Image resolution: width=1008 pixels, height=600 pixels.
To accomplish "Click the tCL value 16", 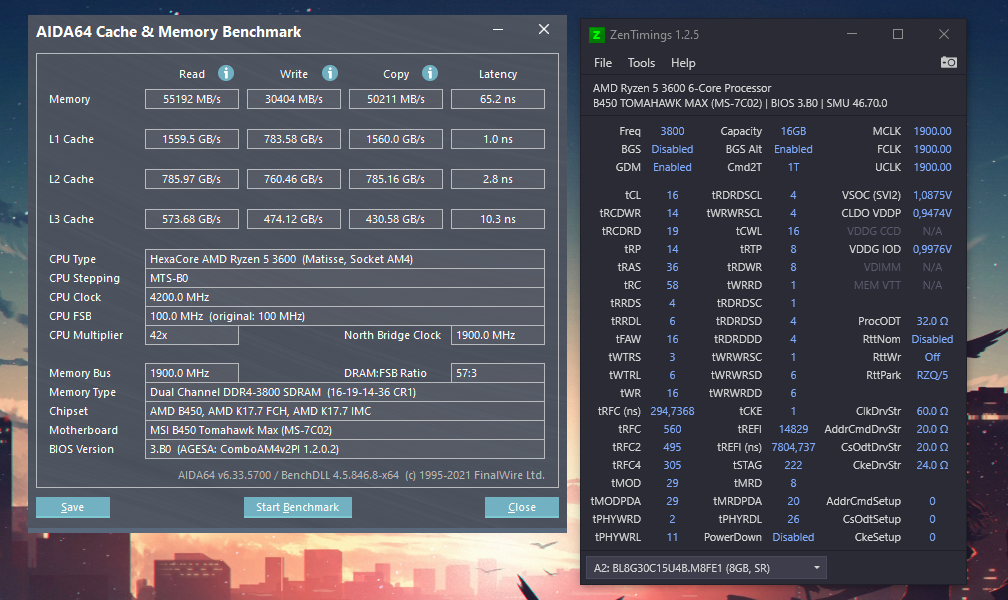I will coord(672,195).
